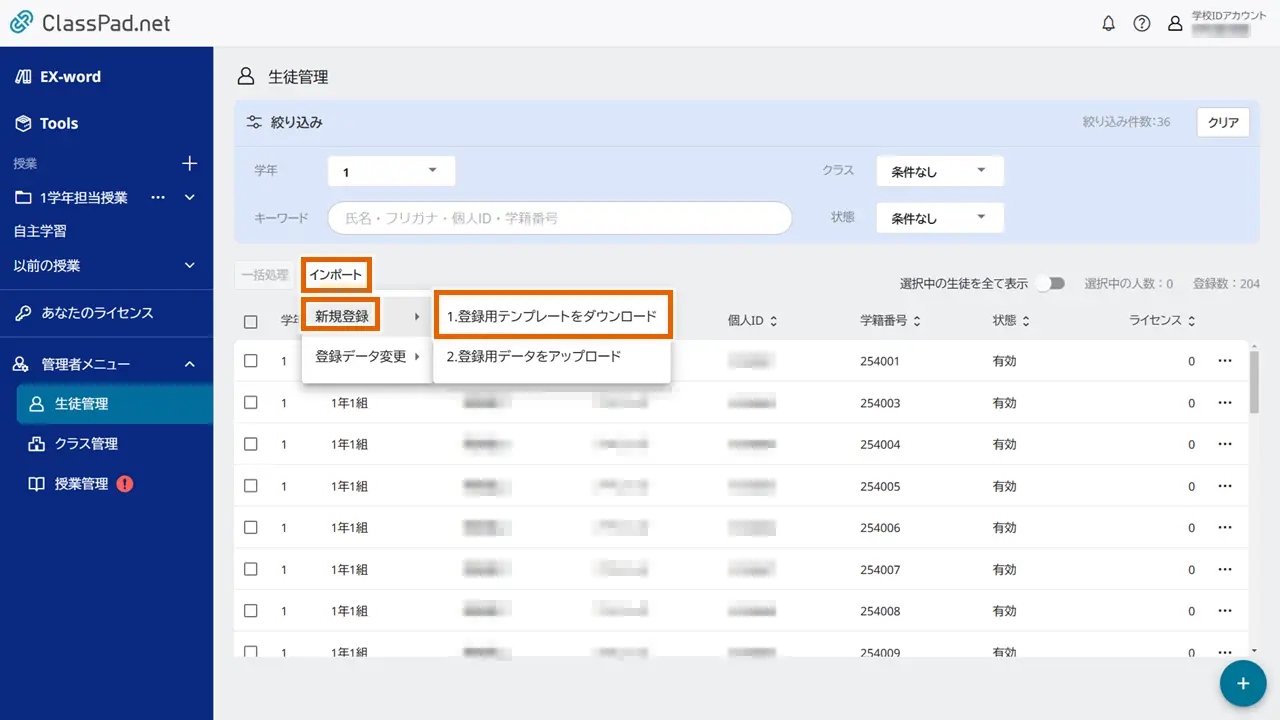The width and height of the screenshot is (1280, 720).
Task: Click the plus icon beside 授業
Action: point(189,163)
